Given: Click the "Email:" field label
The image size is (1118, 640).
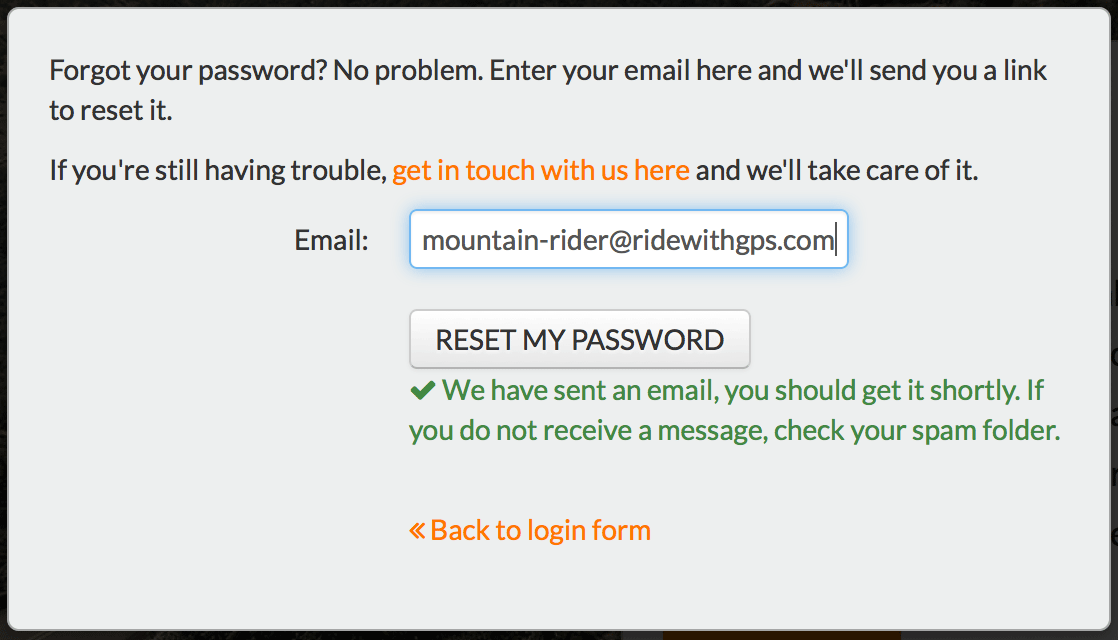Looking at the screenshot, I should [332, 240].
